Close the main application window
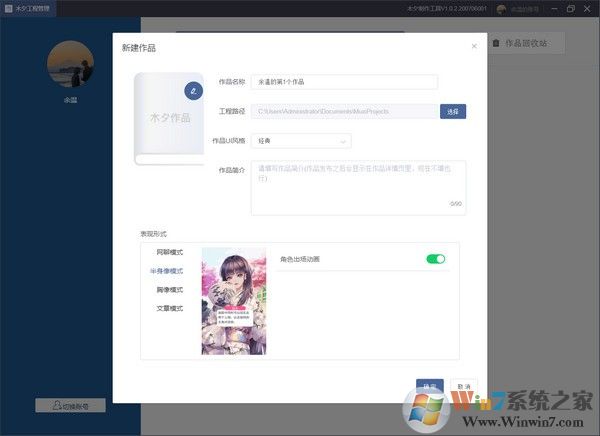This screenshot has width=600, height=436. 587,9
